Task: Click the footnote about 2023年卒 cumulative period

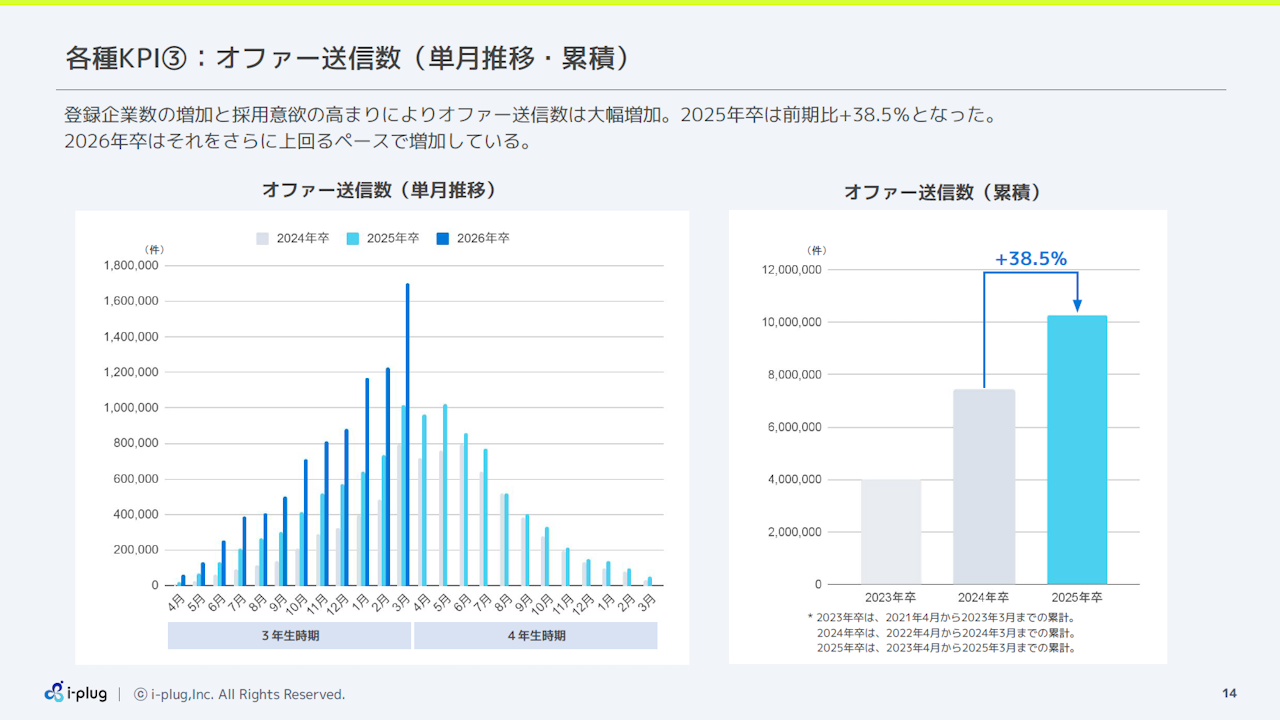Action: pos(940,618)
